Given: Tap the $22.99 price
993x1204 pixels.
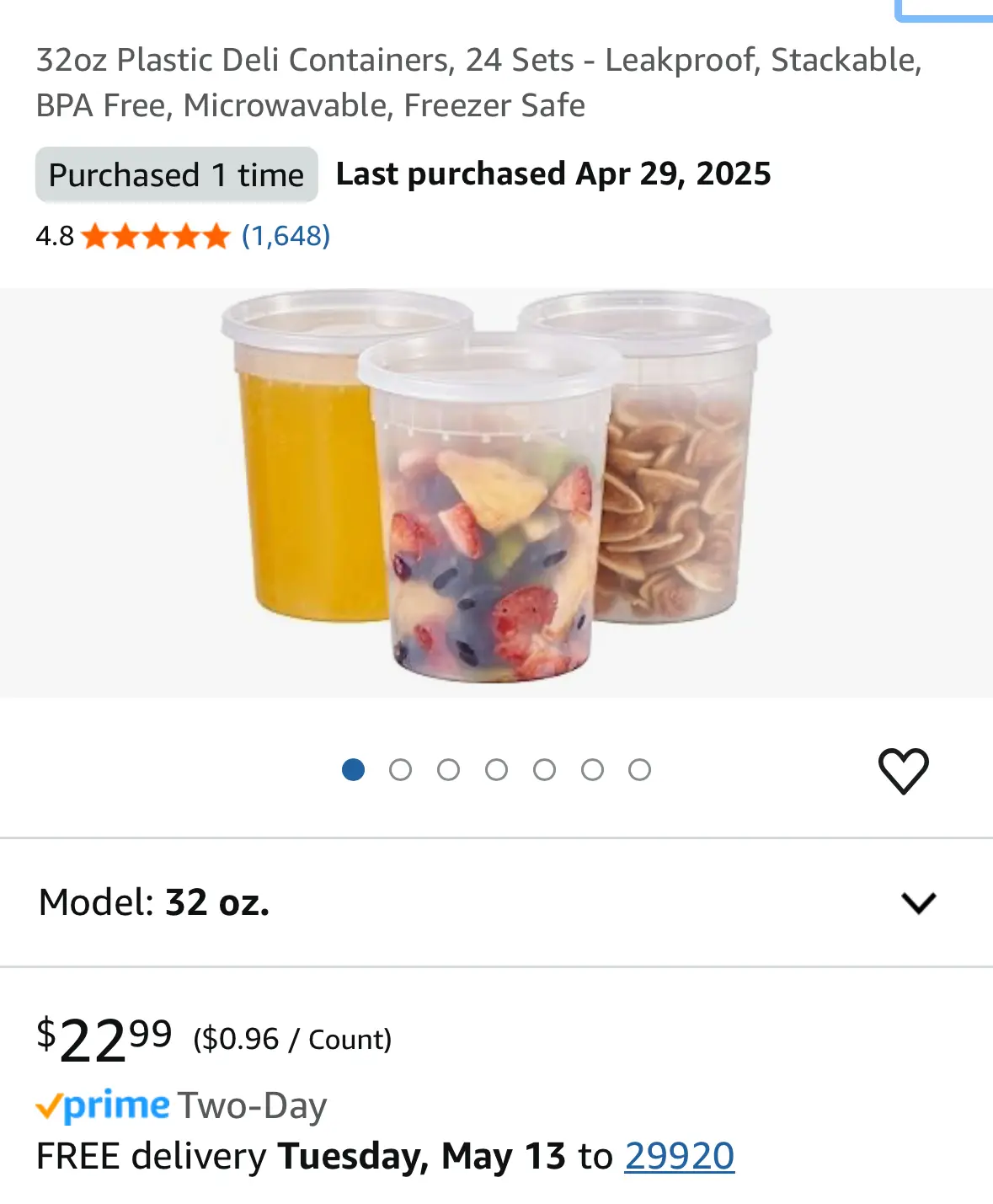Looking at the screenshot, I should tap(104, 1040).
